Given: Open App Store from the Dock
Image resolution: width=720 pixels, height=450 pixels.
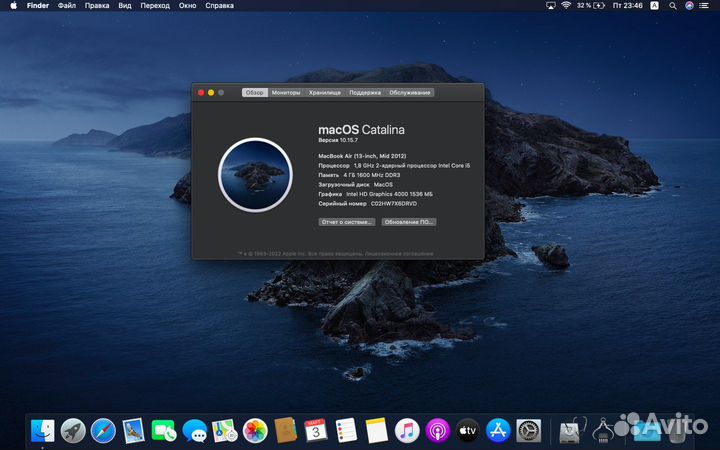Looking at the screenshot, I should pos(498,431).
